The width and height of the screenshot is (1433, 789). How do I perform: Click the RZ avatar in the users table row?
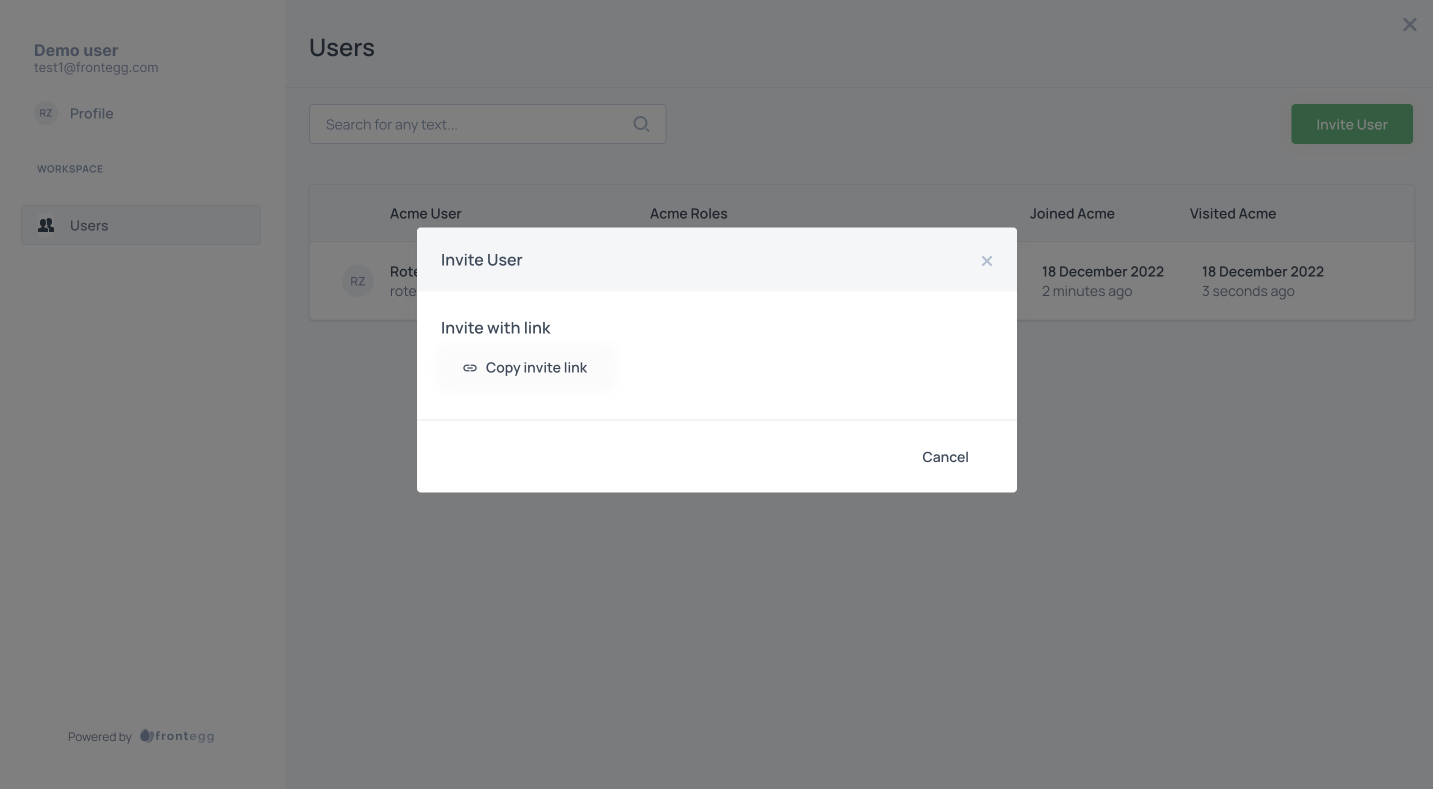point(357,281)
